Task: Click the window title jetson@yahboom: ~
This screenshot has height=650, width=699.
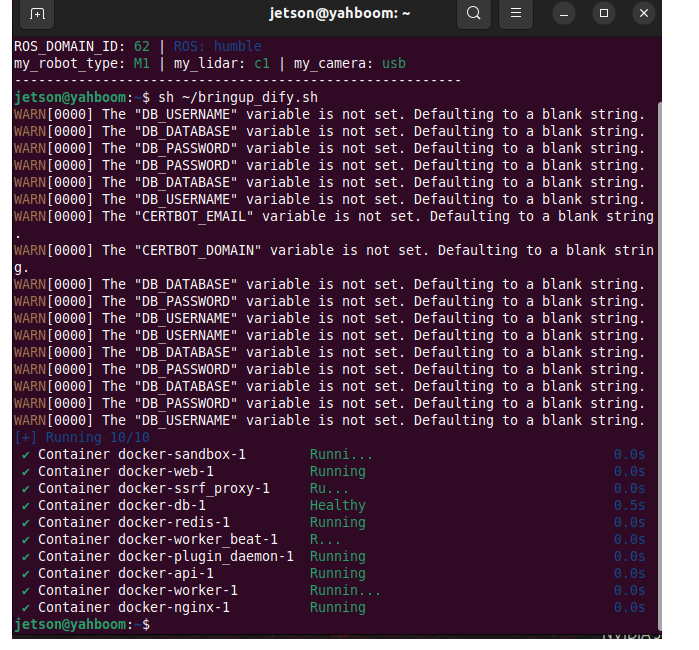Action: tap(339, 13)
